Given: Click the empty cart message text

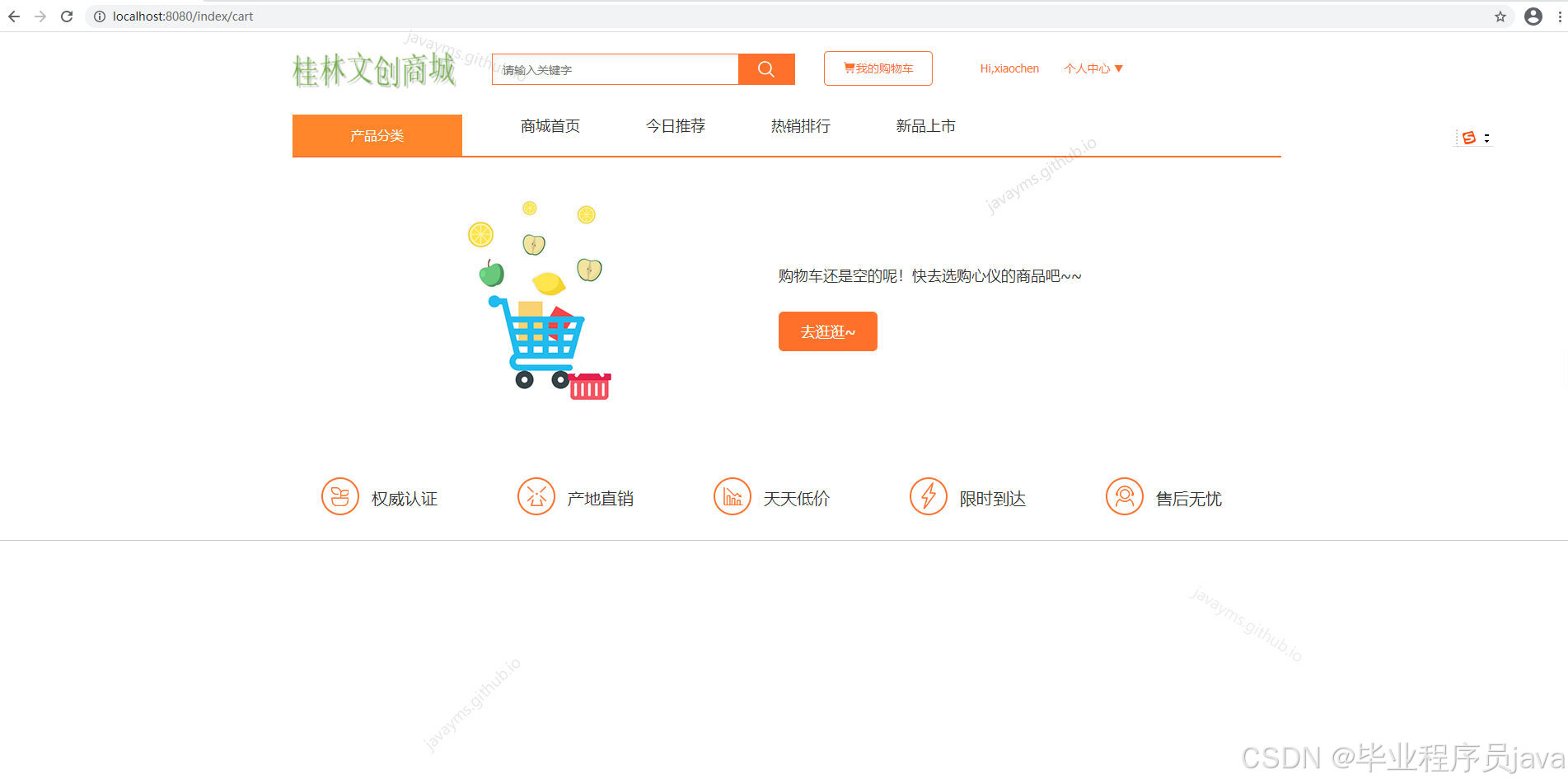Looking at the screenshot, I should tap(929, 276).
